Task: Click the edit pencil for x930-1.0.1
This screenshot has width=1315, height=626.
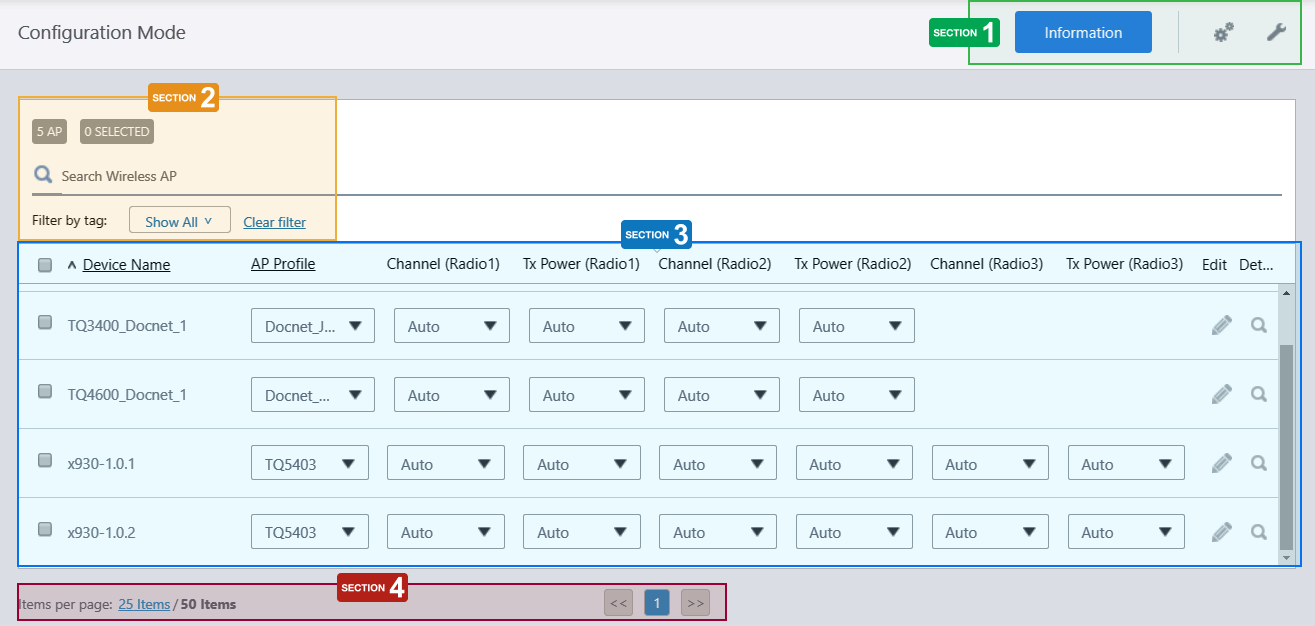Action: pyautogui.click(x=1221, y=463)
